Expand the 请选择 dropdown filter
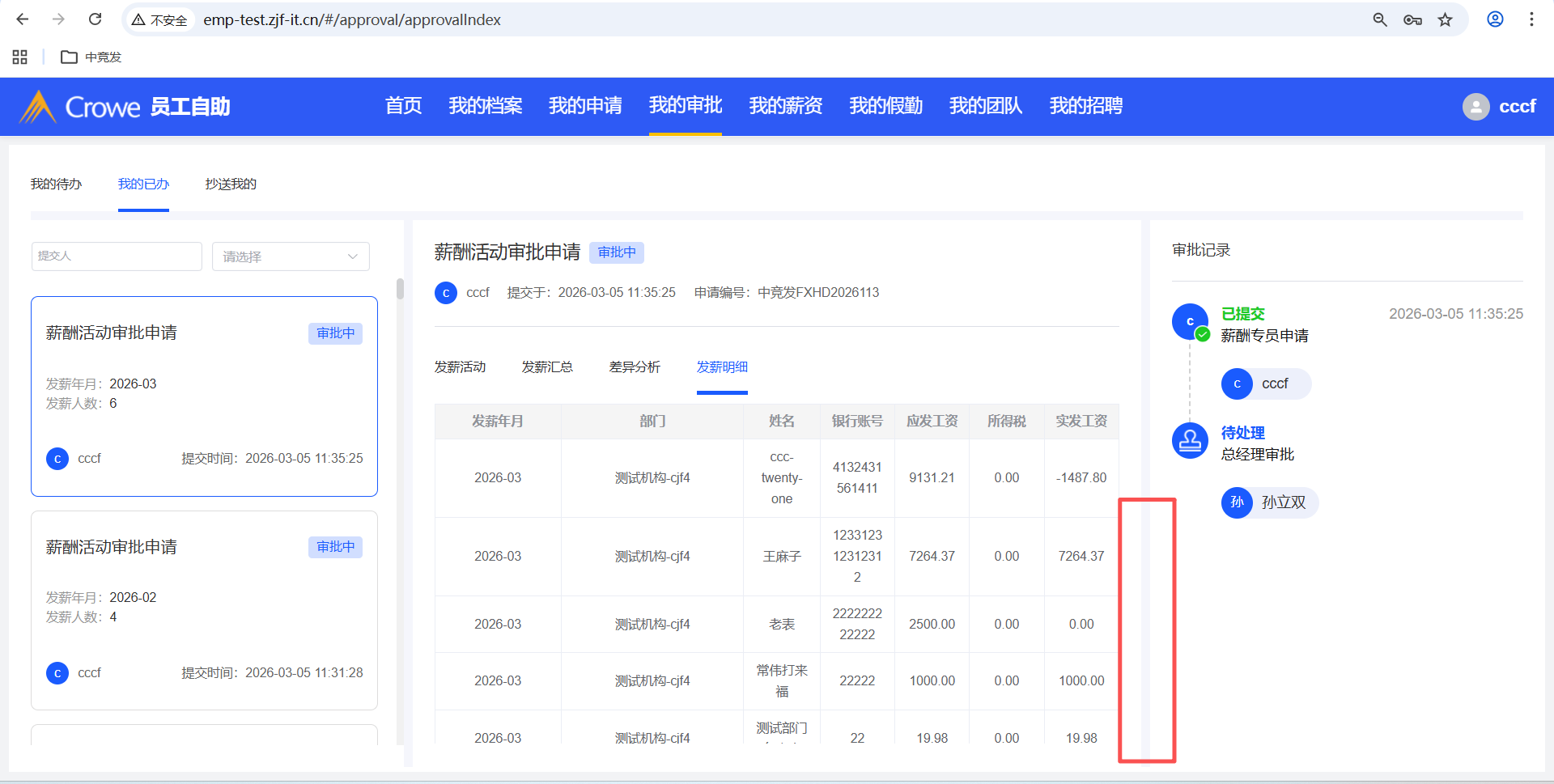 tap(291, 256)
